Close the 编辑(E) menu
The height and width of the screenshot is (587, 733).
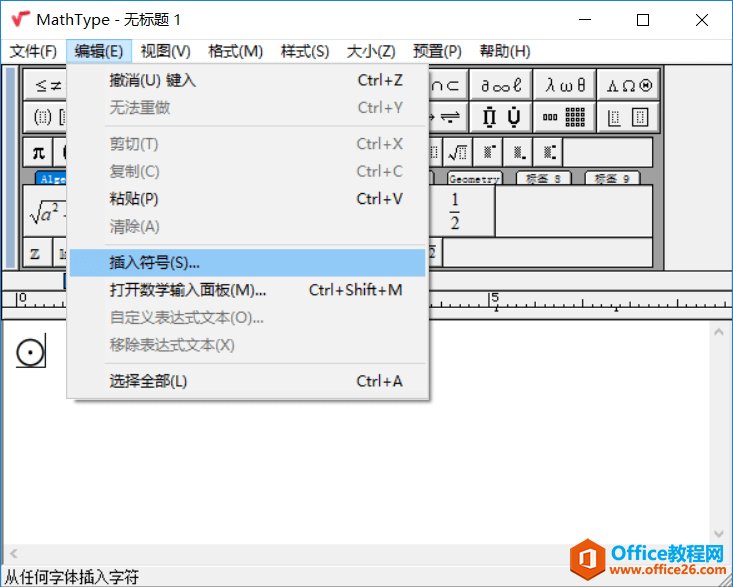pos(99,51)
